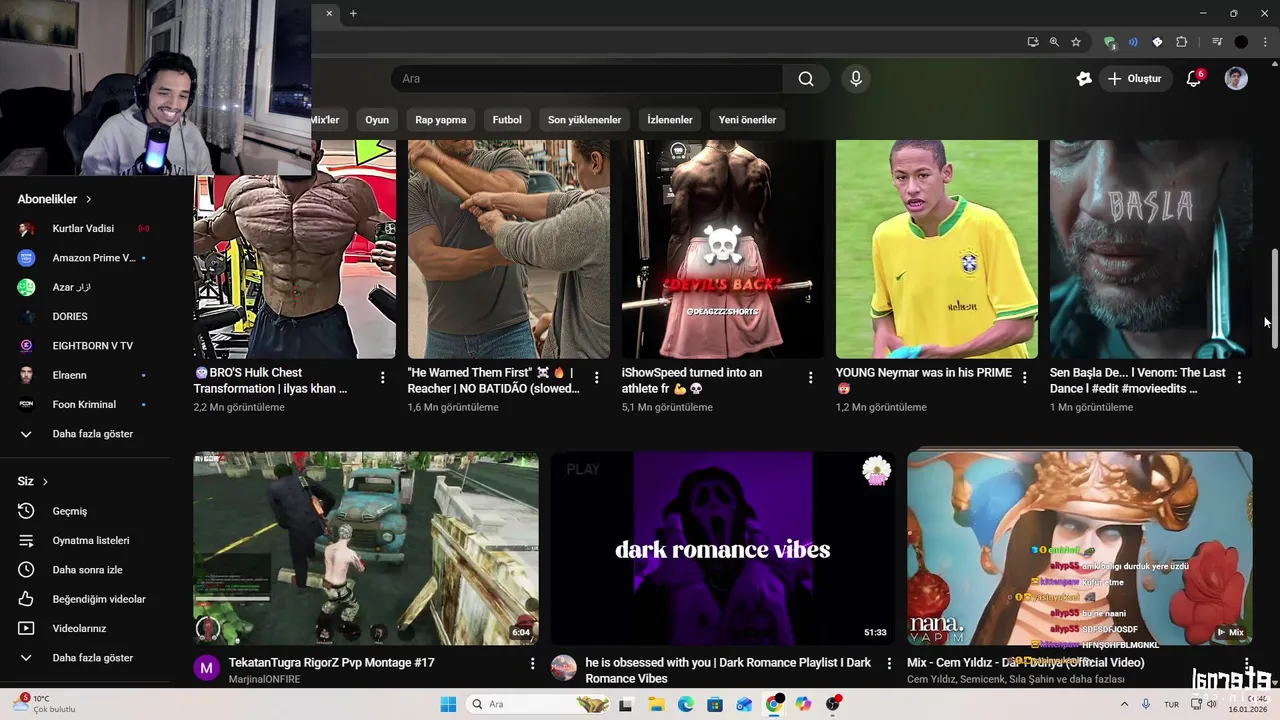Image resolution: width=1280 pixels, height=720 pixels.
Task: Open MarjinalONFIRE channel avatar M
Action: [x=207, y=668]
